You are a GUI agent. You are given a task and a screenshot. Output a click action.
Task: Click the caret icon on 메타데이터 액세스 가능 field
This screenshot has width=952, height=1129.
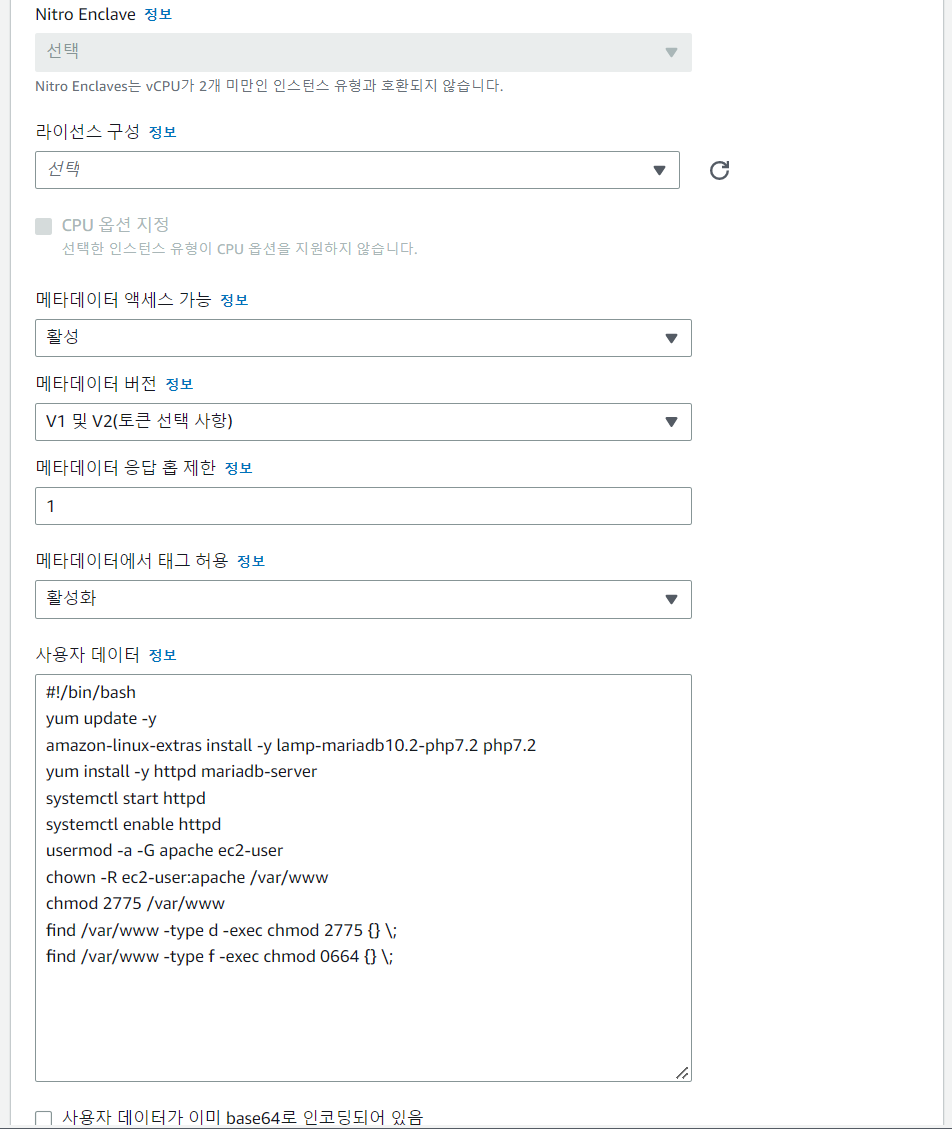coord(670,338)
